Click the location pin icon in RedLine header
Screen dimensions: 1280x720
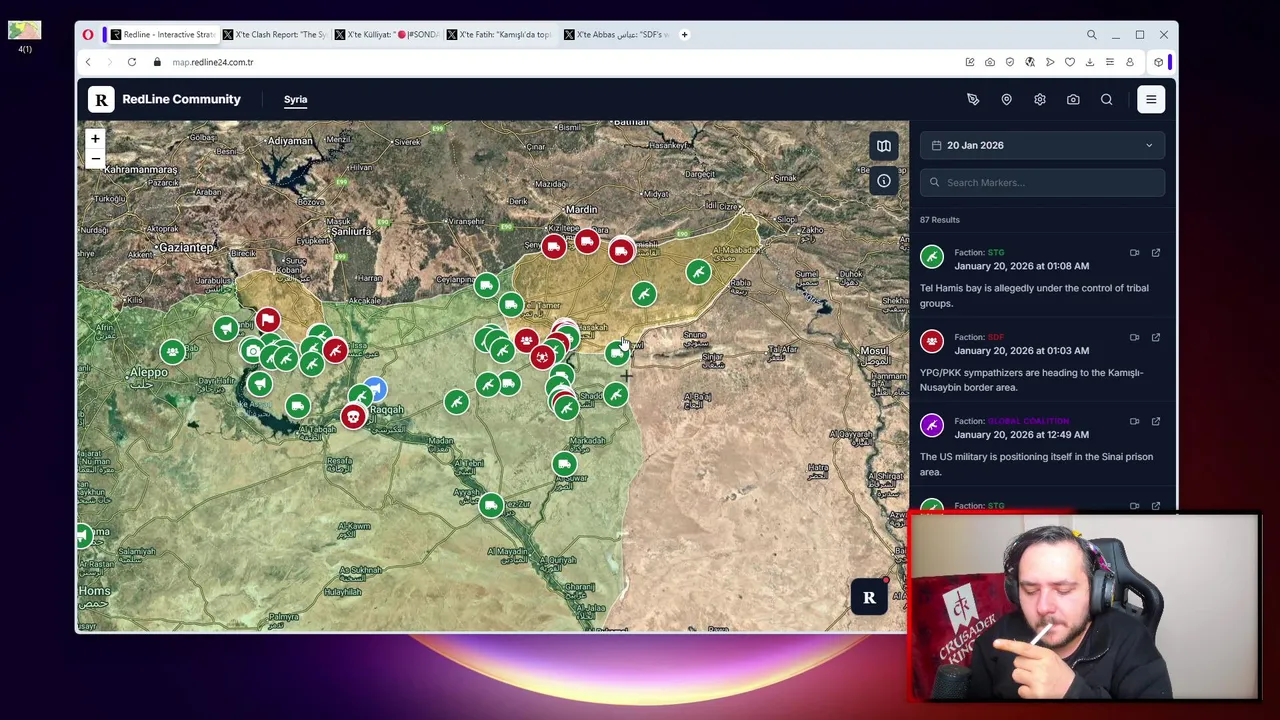click(x=1006, y=99)
